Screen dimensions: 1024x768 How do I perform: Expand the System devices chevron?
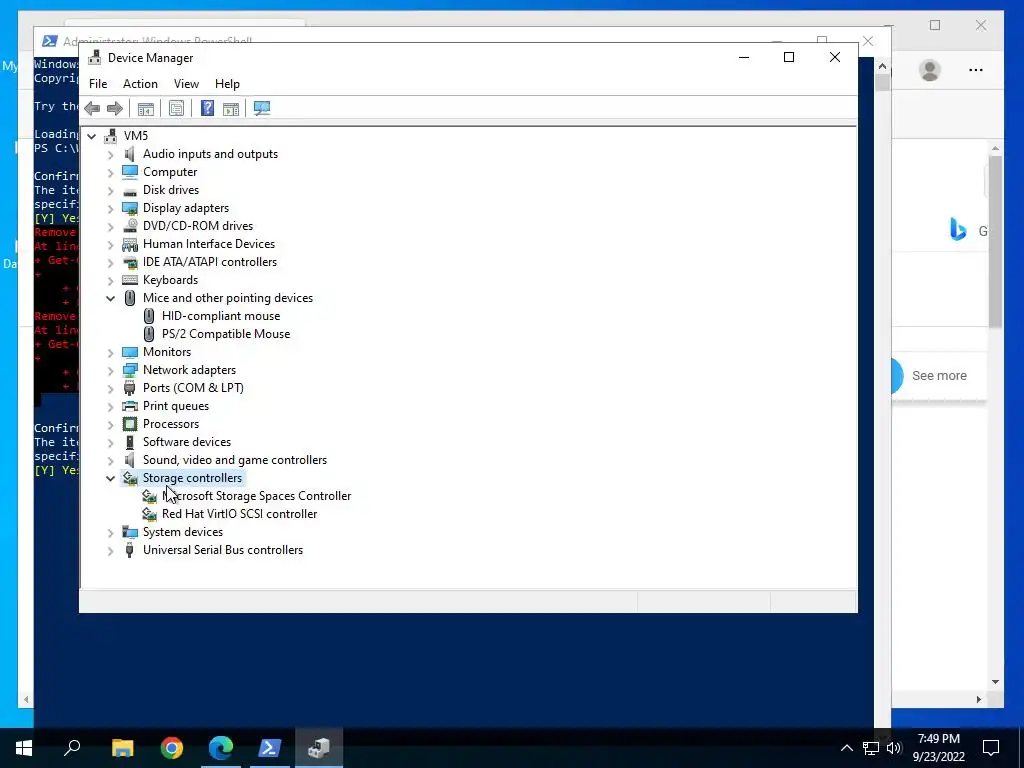pos(110,533)
